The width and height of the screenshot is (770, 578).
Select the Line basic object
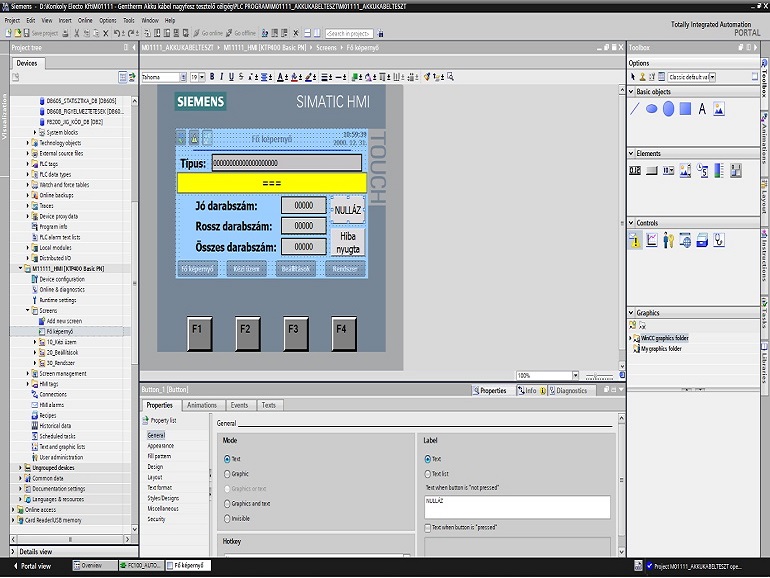pos(634,109)
